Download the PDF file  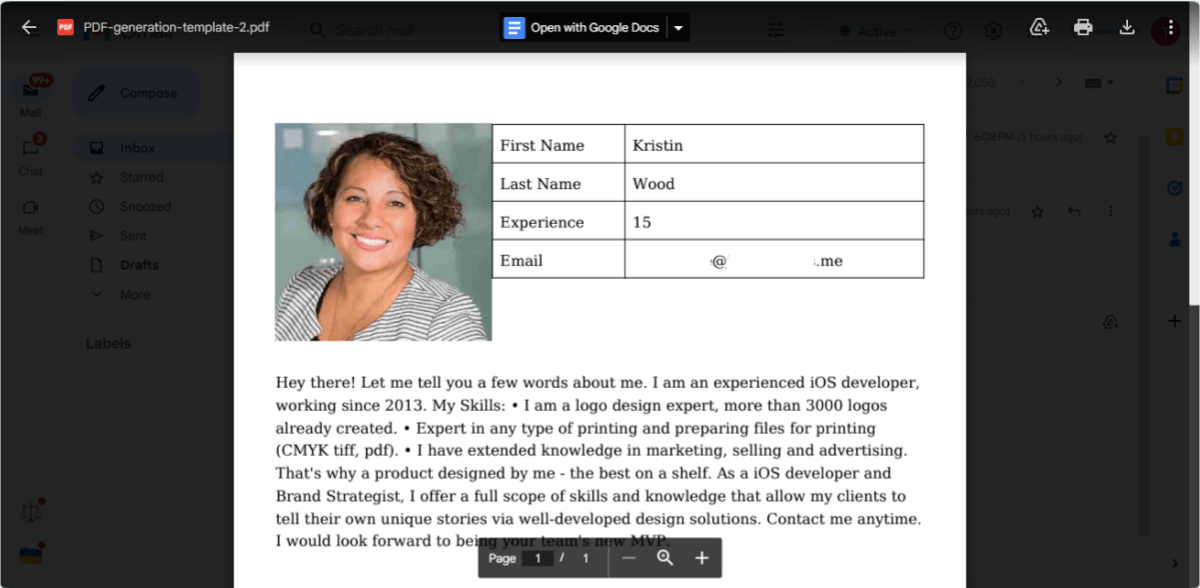pos(1127,29)
